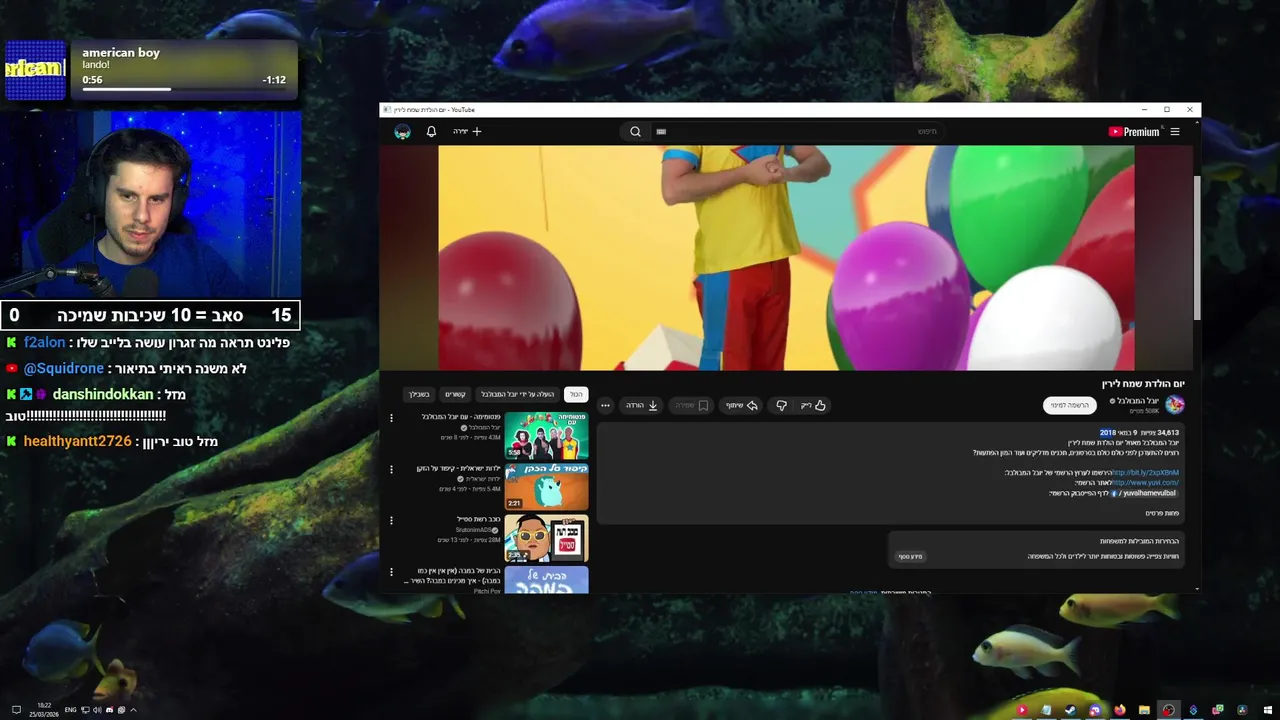1280x720 pixels.
Task: Select the בשבילך filter chip
Action: [x=419, y=394]
